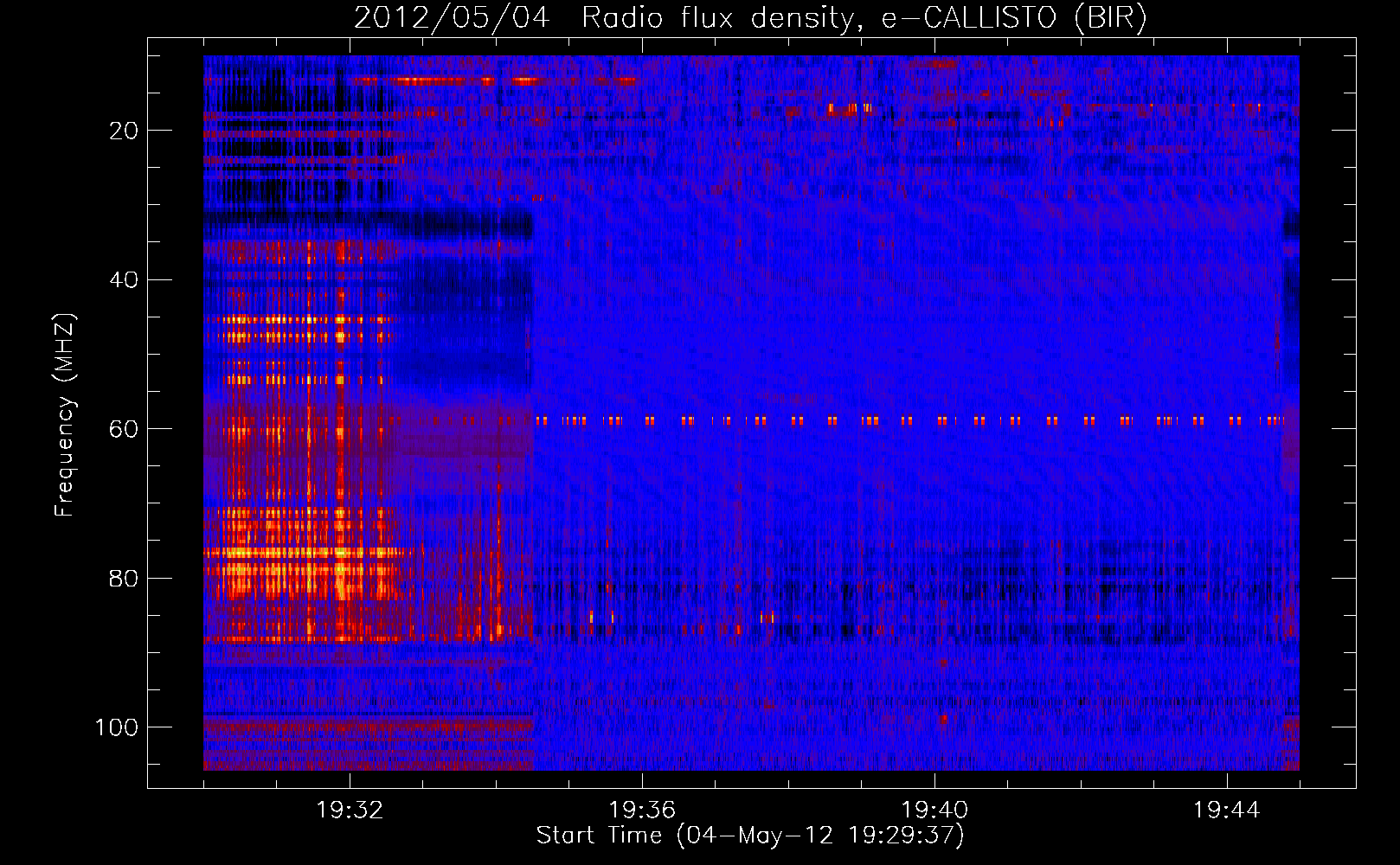
Task: Click the 19:36 time tick label
Action: (642, 811)
